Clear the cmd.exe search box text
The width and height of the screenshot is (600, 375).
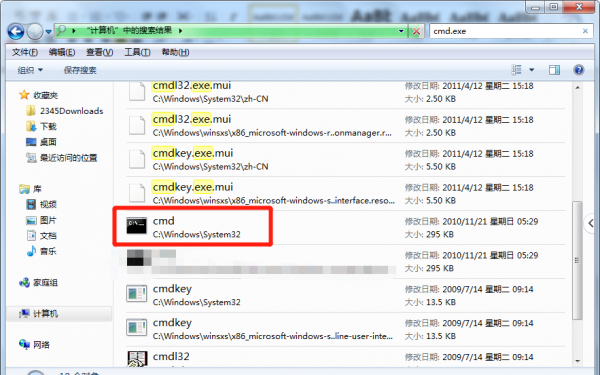[585, 31]
